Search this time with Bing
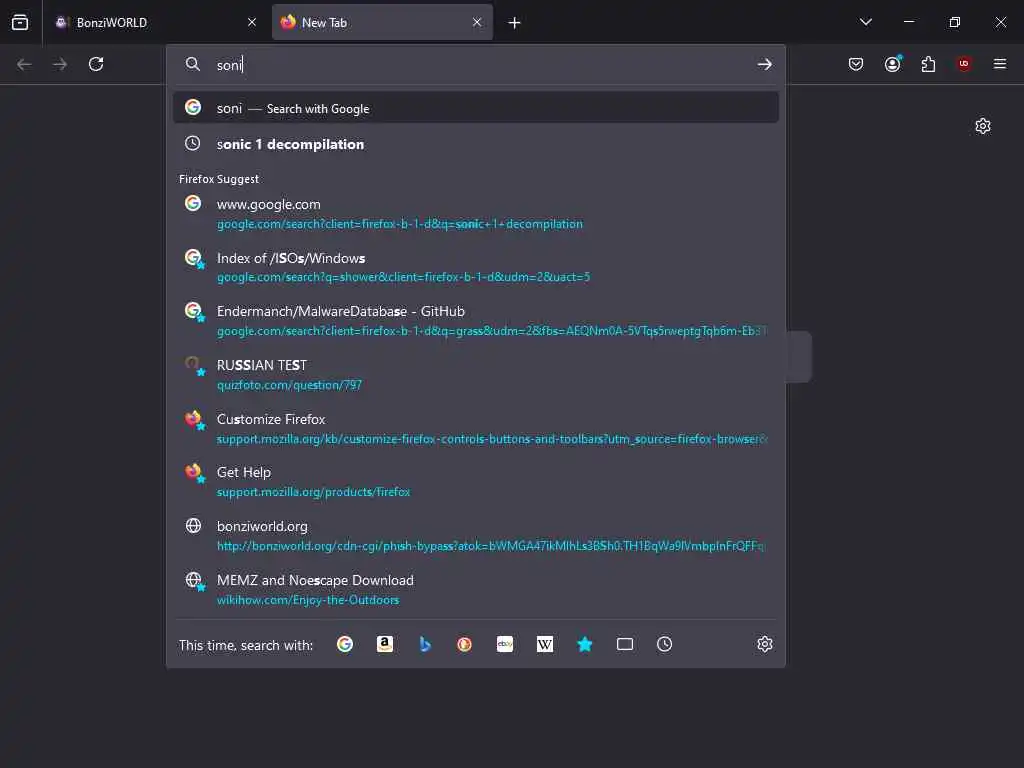Viewport: 1024px width, 768px height. point(424,645)
